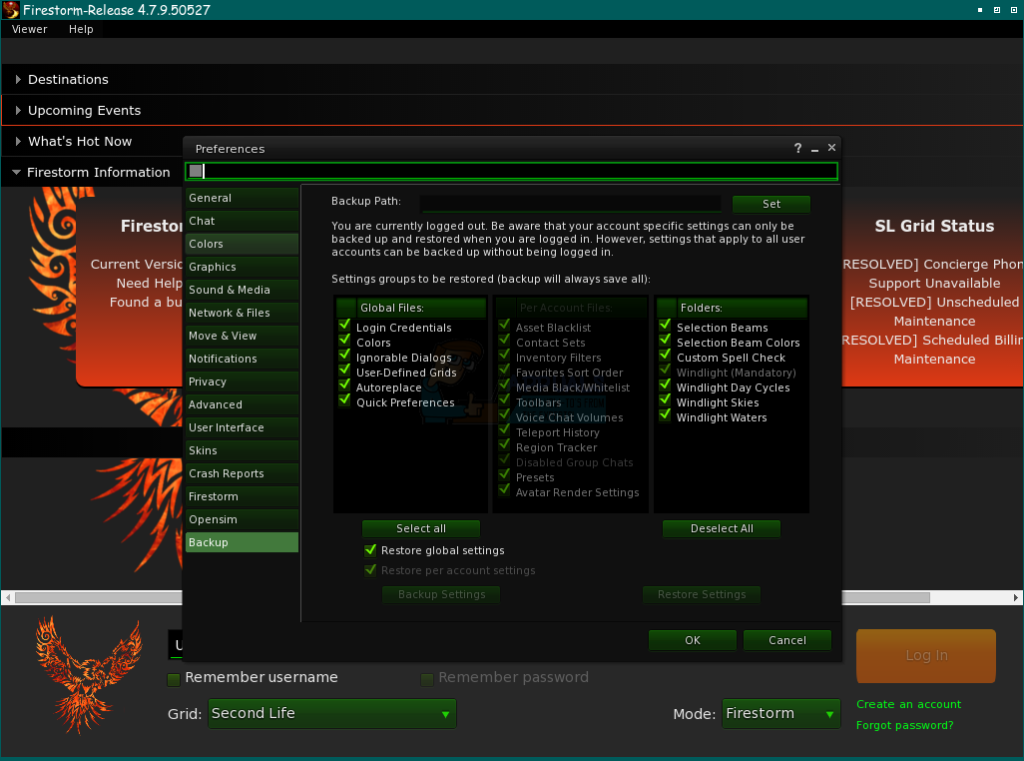The image size is (1024, 761).
Task: Disable Restore global settings checkbox
Action: (x=370, y=550)
